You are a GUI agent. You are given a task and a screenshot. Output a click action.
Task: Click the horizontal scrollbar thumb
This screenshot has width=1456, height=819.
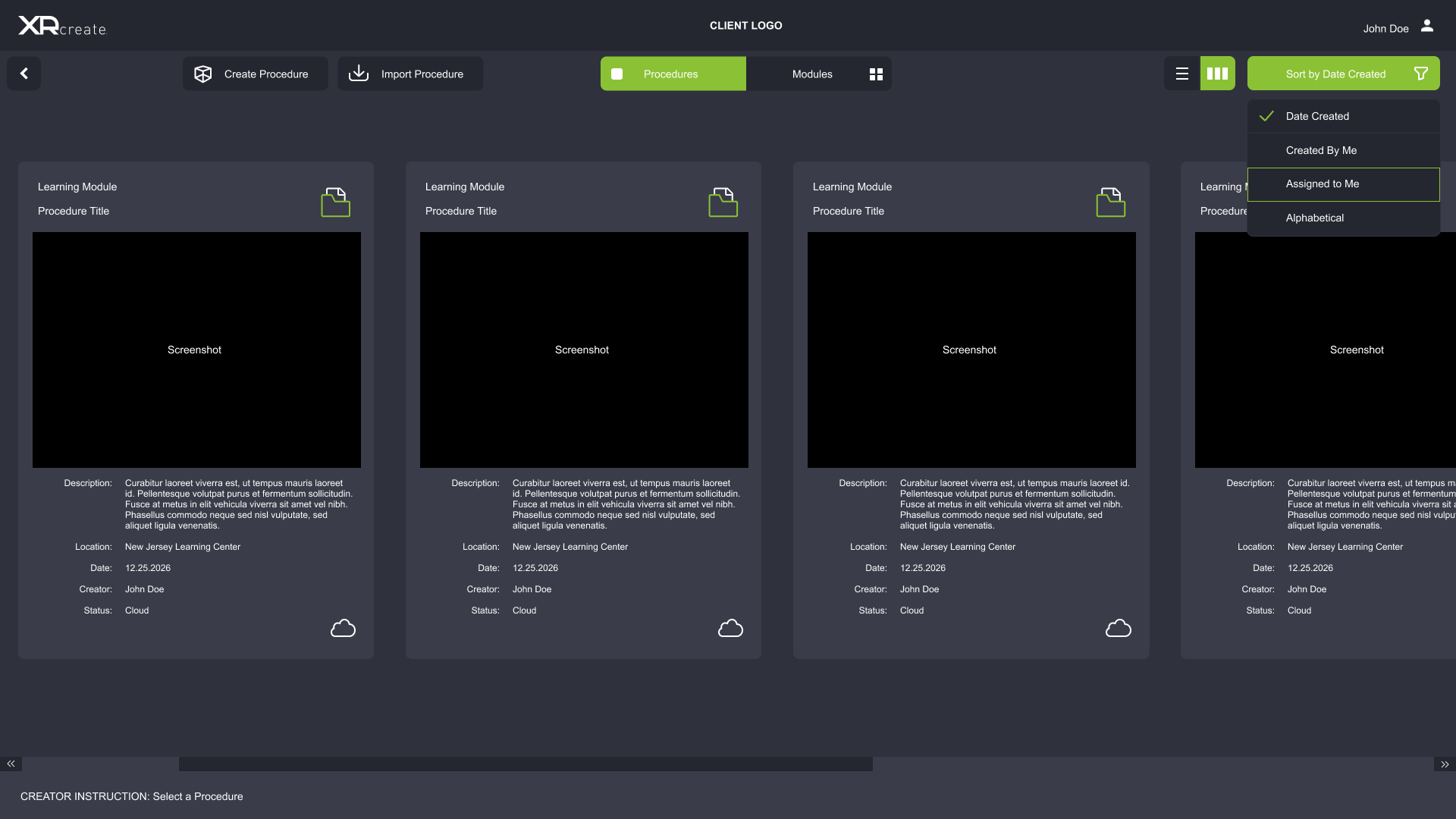[x=525, y=764]
